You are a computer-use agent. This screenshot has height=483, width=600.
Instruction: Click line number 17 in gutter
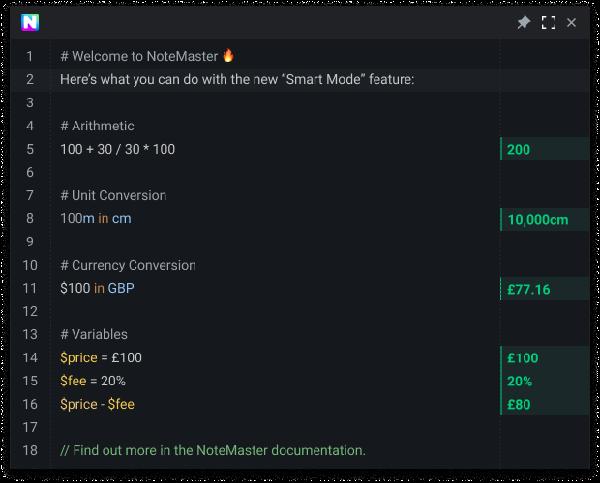(x=30, y=427)
